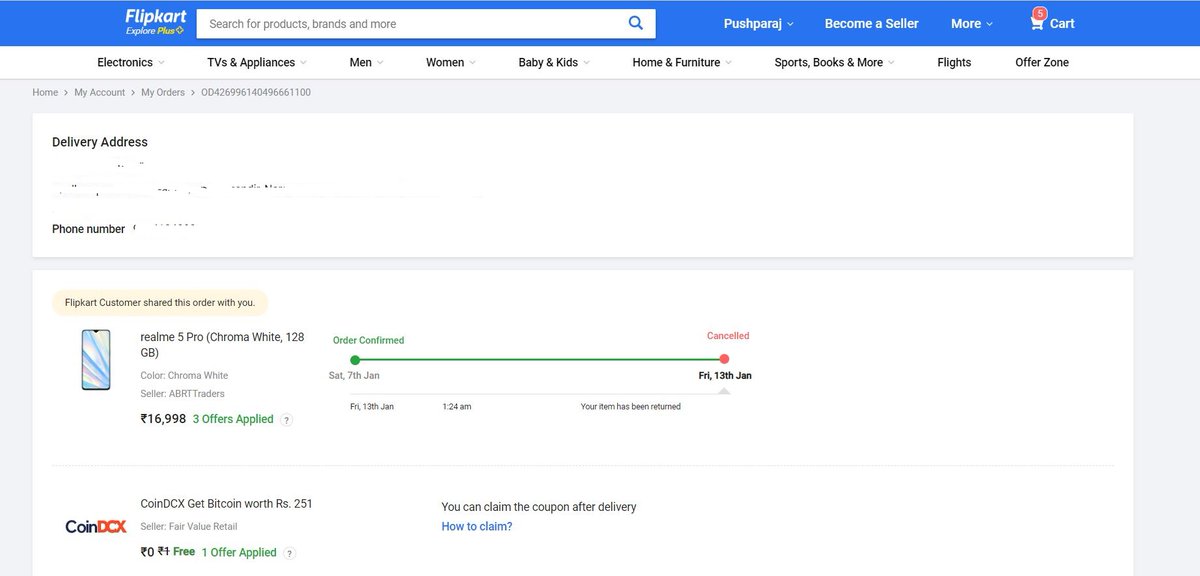This screenshot has height=576, width=1200.
Task: Open CoinDCX Get Bitcoin offer title
Action: click(x=226, y=504)
